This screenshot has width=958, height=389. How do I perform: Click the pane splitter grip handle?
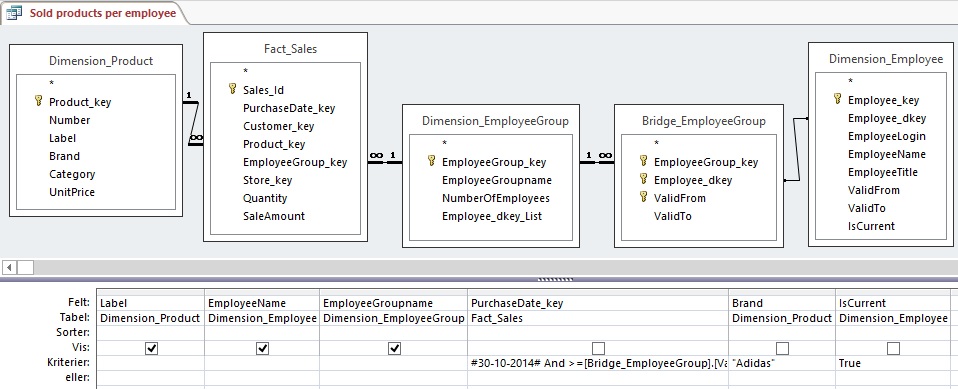coord(555,280)
